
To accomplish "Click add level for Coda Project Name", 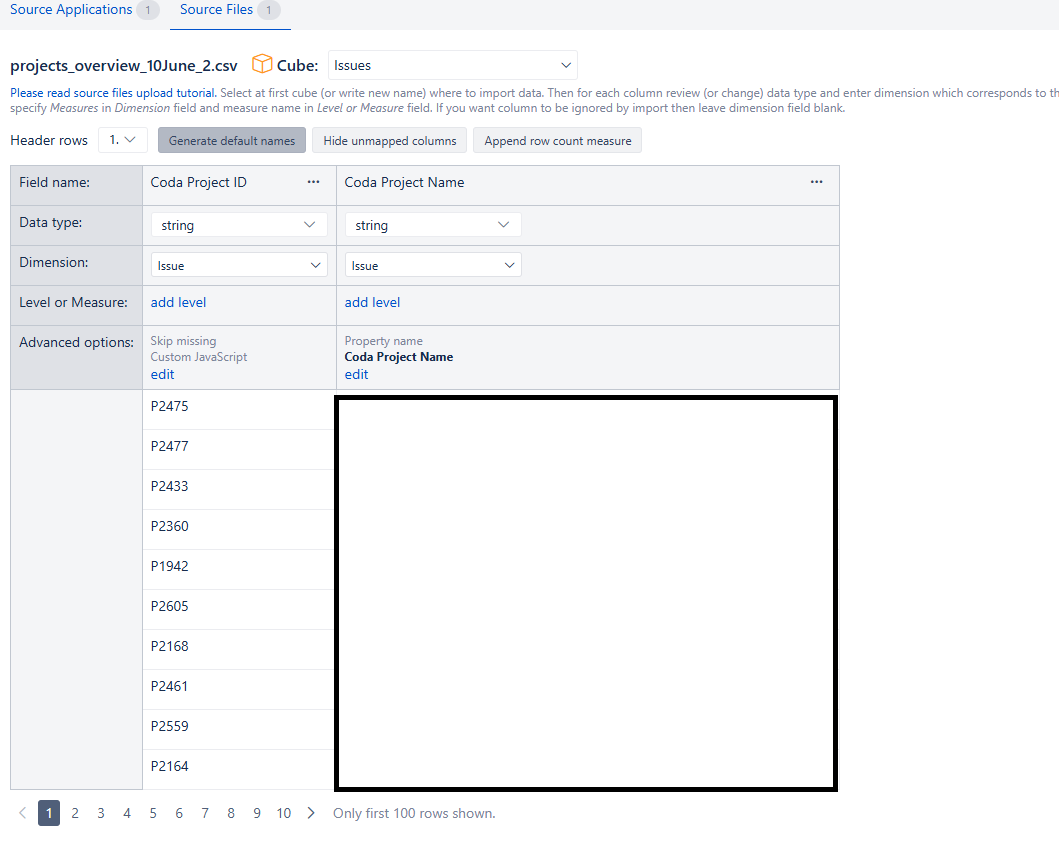I will 372,303.
